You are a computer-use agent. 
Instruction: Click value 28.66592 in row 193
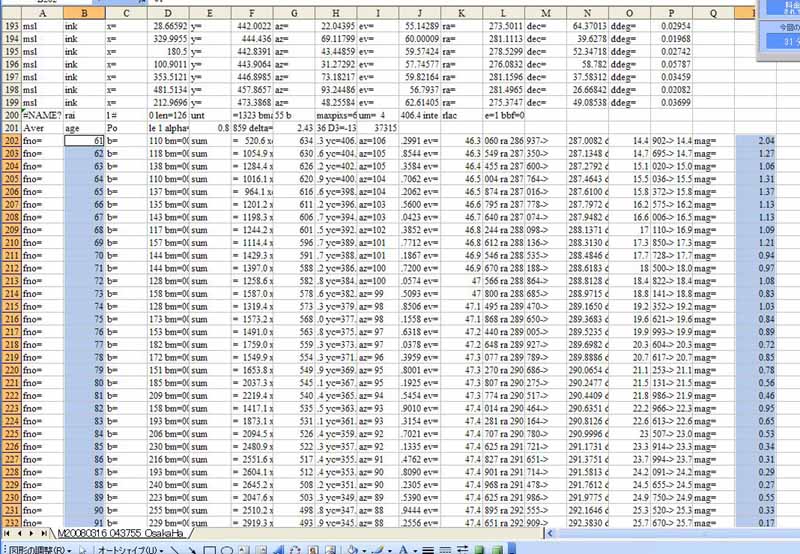point(168,26)
